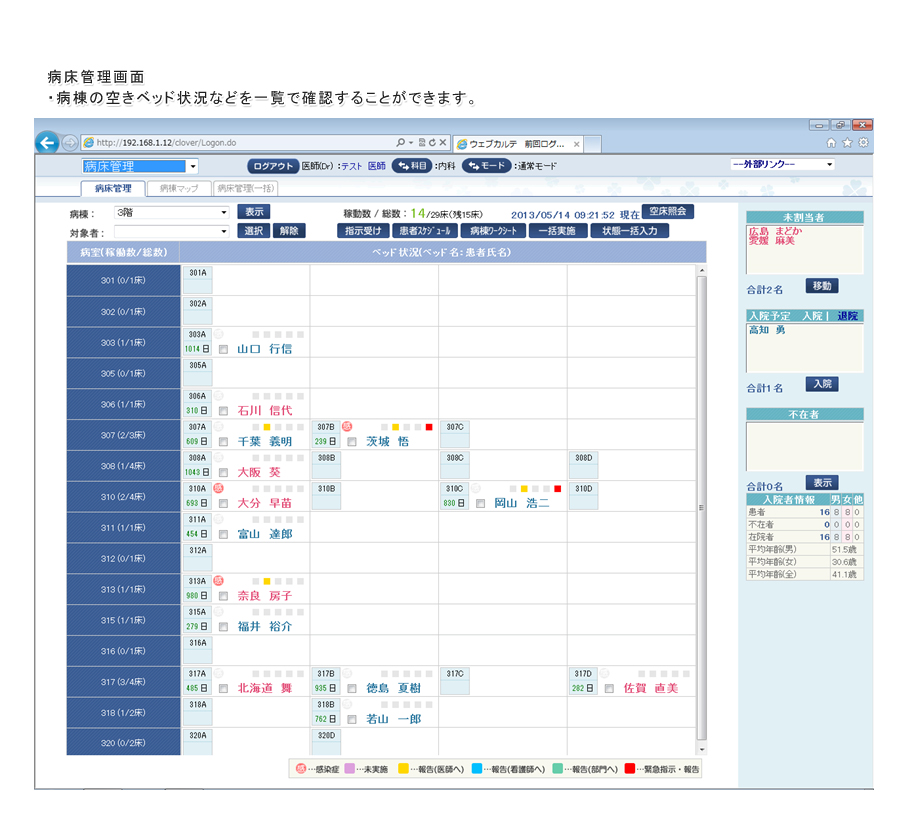This screenshot has height=822, width=921.
Task: Switch to the 病床管理 tab
Action: click(x=113, y=189)
